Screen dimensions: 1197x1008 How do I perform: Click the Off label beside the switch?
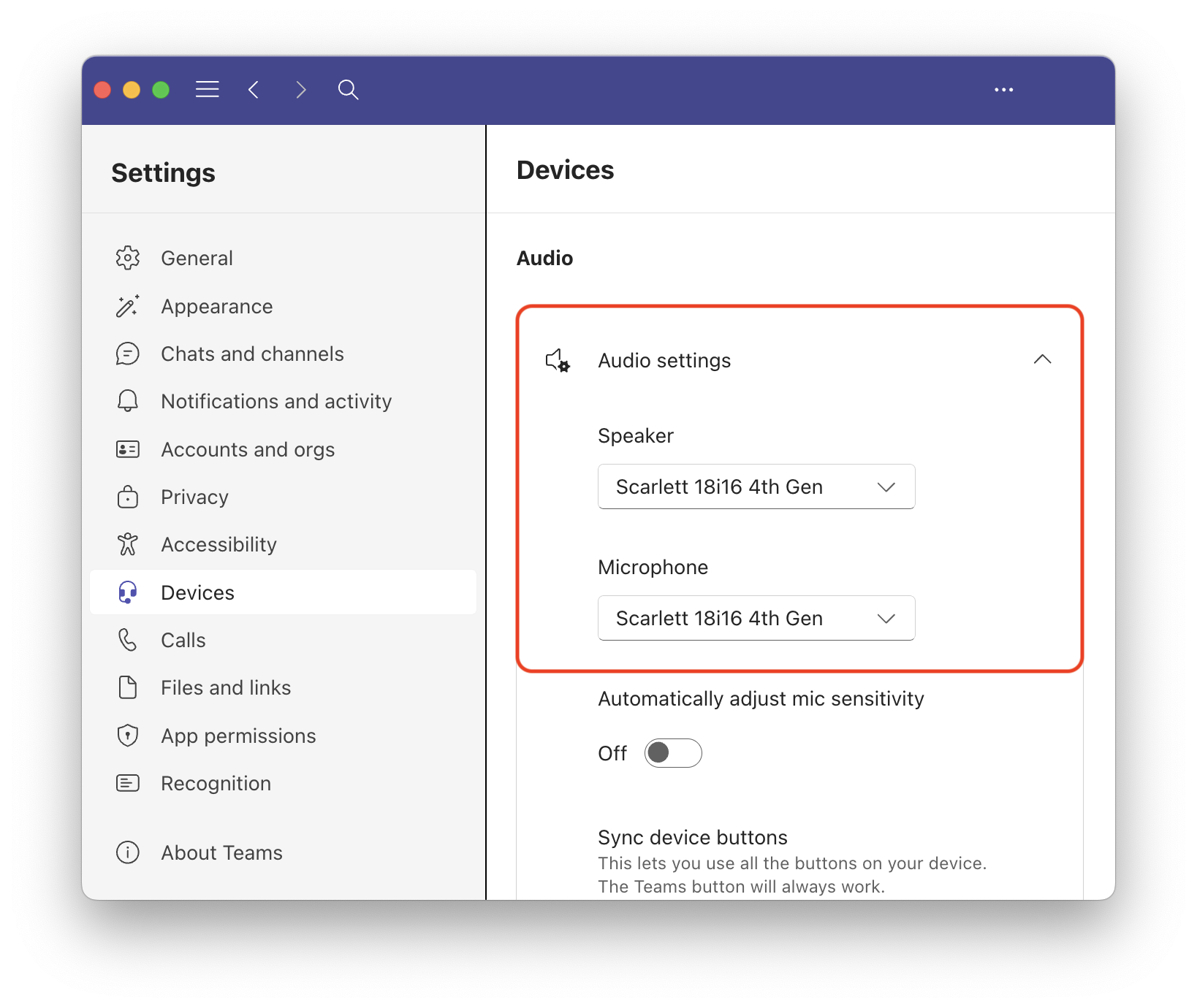pyautogui.click(x=612, y=753)
